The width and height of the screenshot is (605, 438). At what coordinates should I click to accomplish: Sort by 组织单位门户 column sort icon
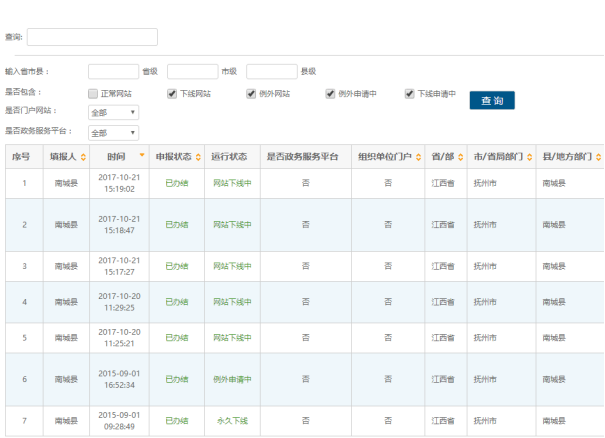tap(420, 157)
